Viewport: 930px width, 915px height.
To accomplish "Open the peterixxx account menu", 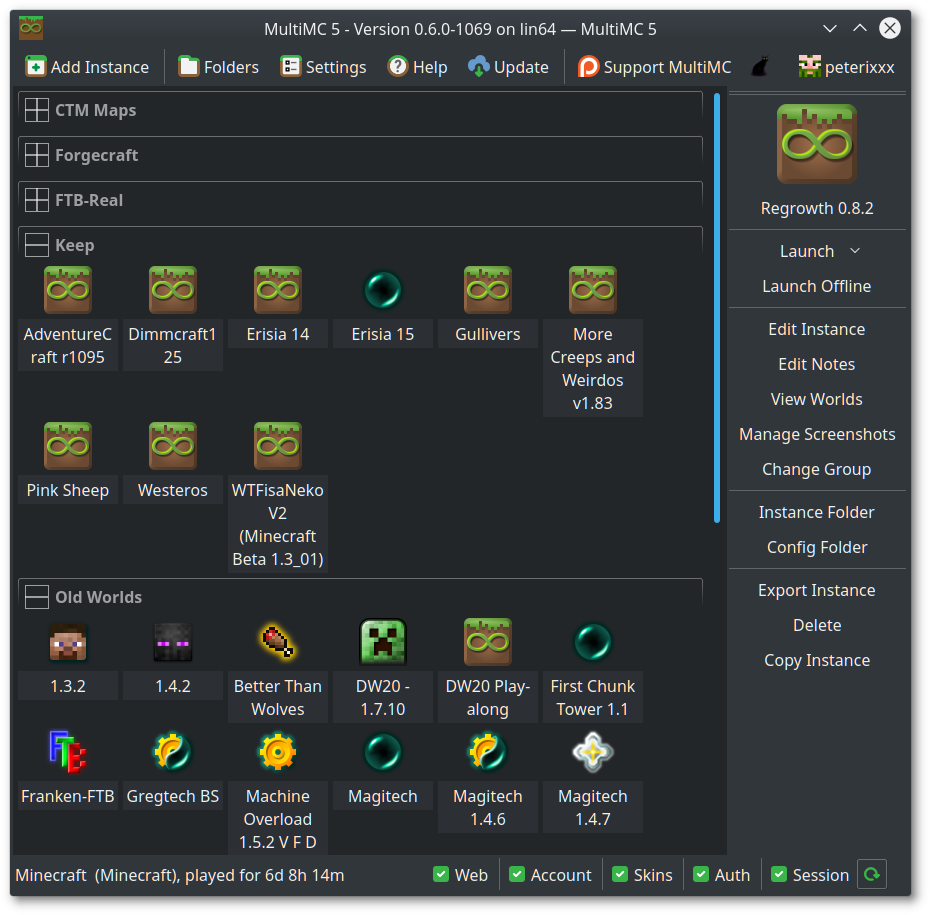I will click(x=846, y=67).
